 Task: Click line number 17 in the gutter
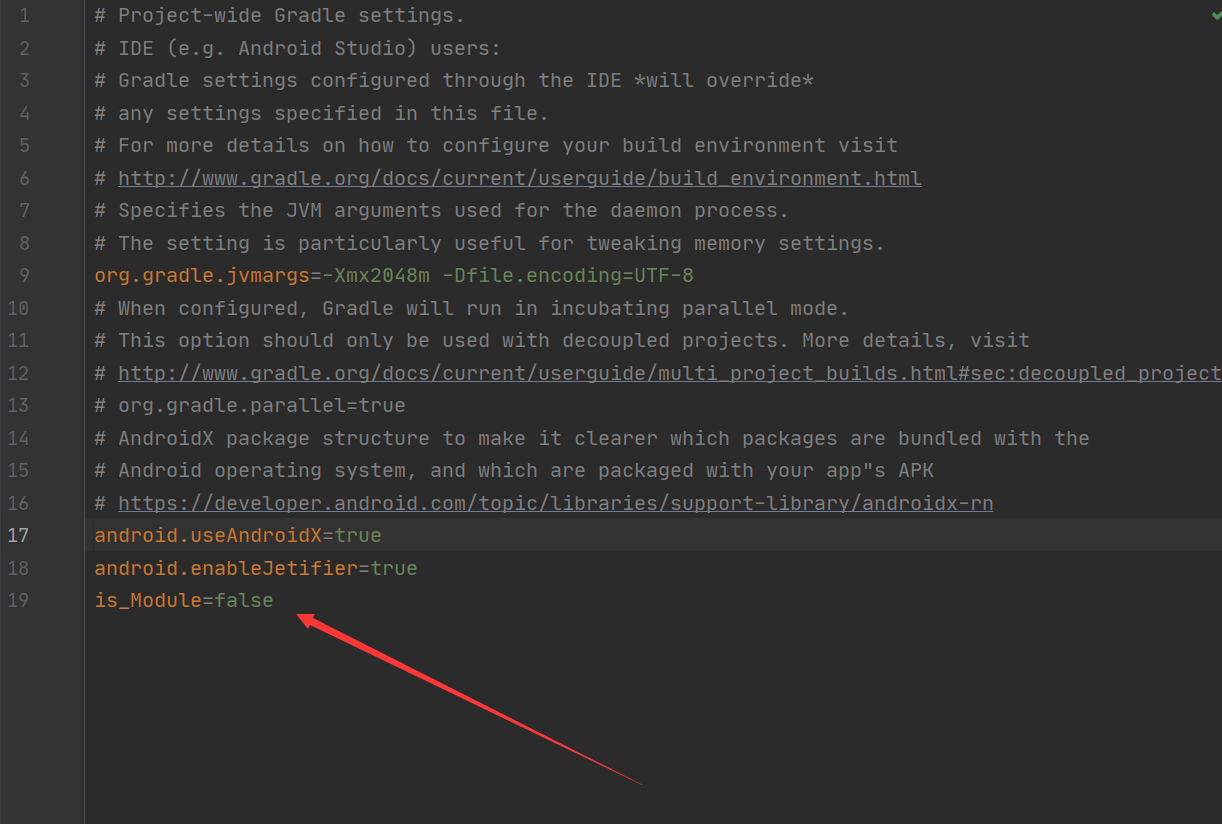[18, 535]
